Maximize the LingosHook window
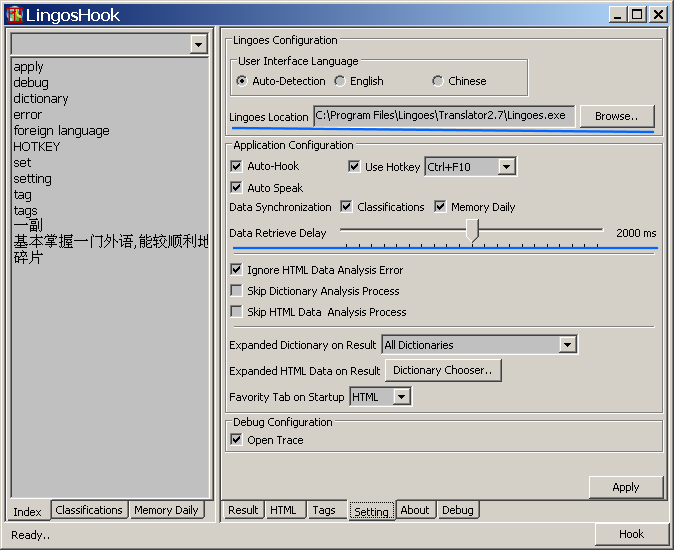Viewport: 674px width, 550px height. point(637,15)
